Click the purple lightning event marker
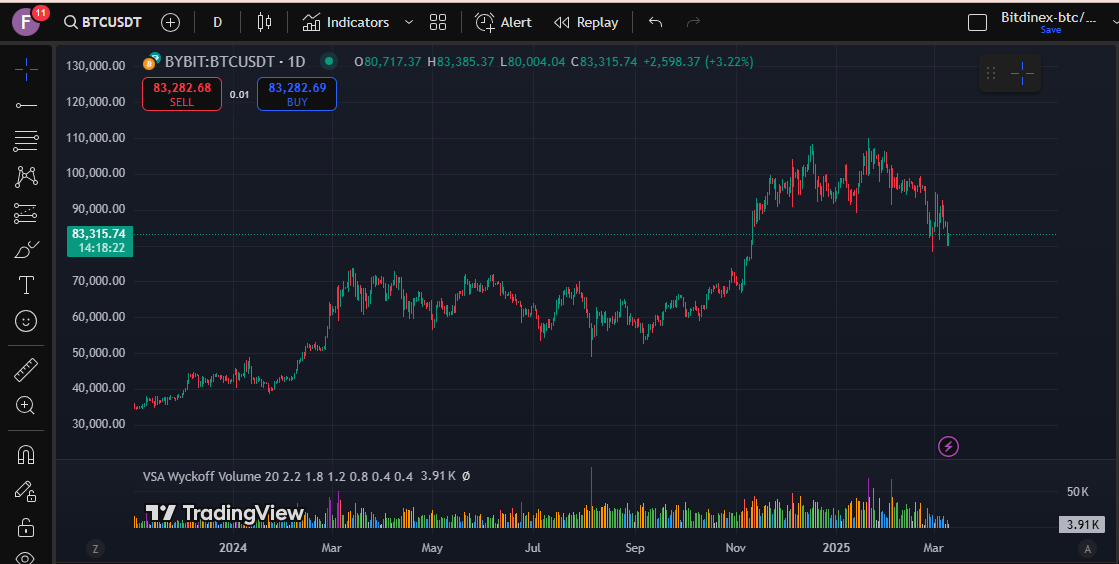 pyautogui.click(x=948, y=447)
